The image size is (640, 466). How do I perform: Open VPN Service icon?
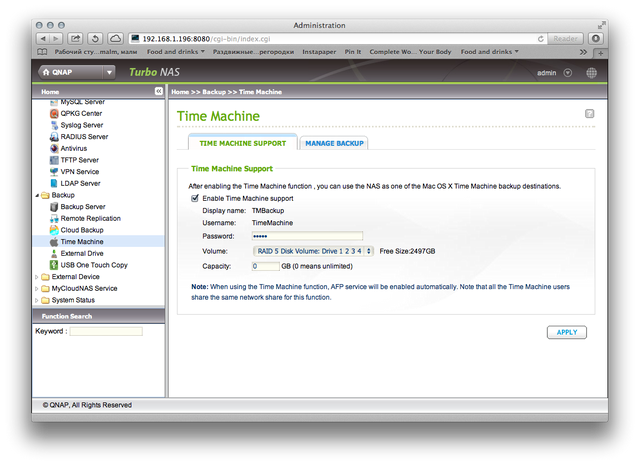click(54, 172)
